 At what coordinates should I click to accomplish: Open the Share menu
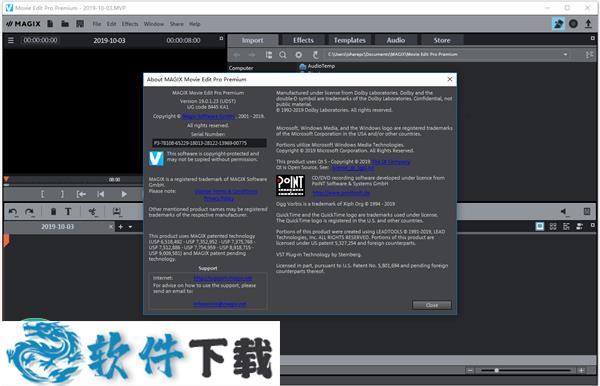(176, 24)
